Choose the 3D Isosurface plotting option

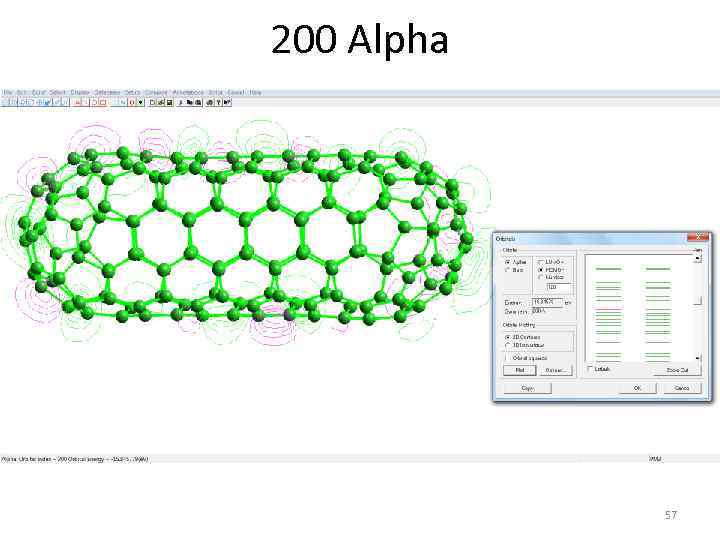pyautogui.click(x=507, y=345)
